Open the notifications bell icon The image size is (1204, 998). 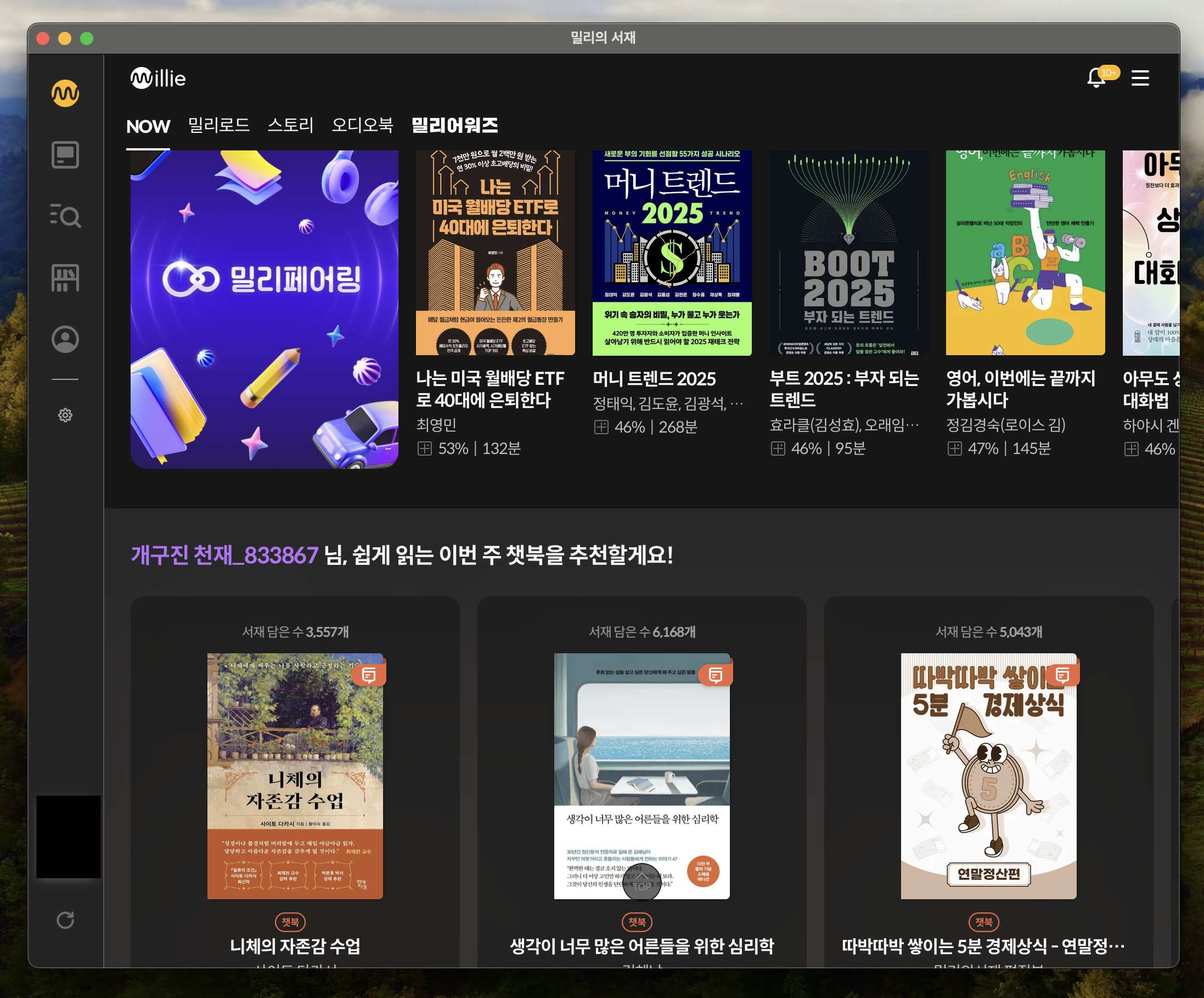(1096, 77)
